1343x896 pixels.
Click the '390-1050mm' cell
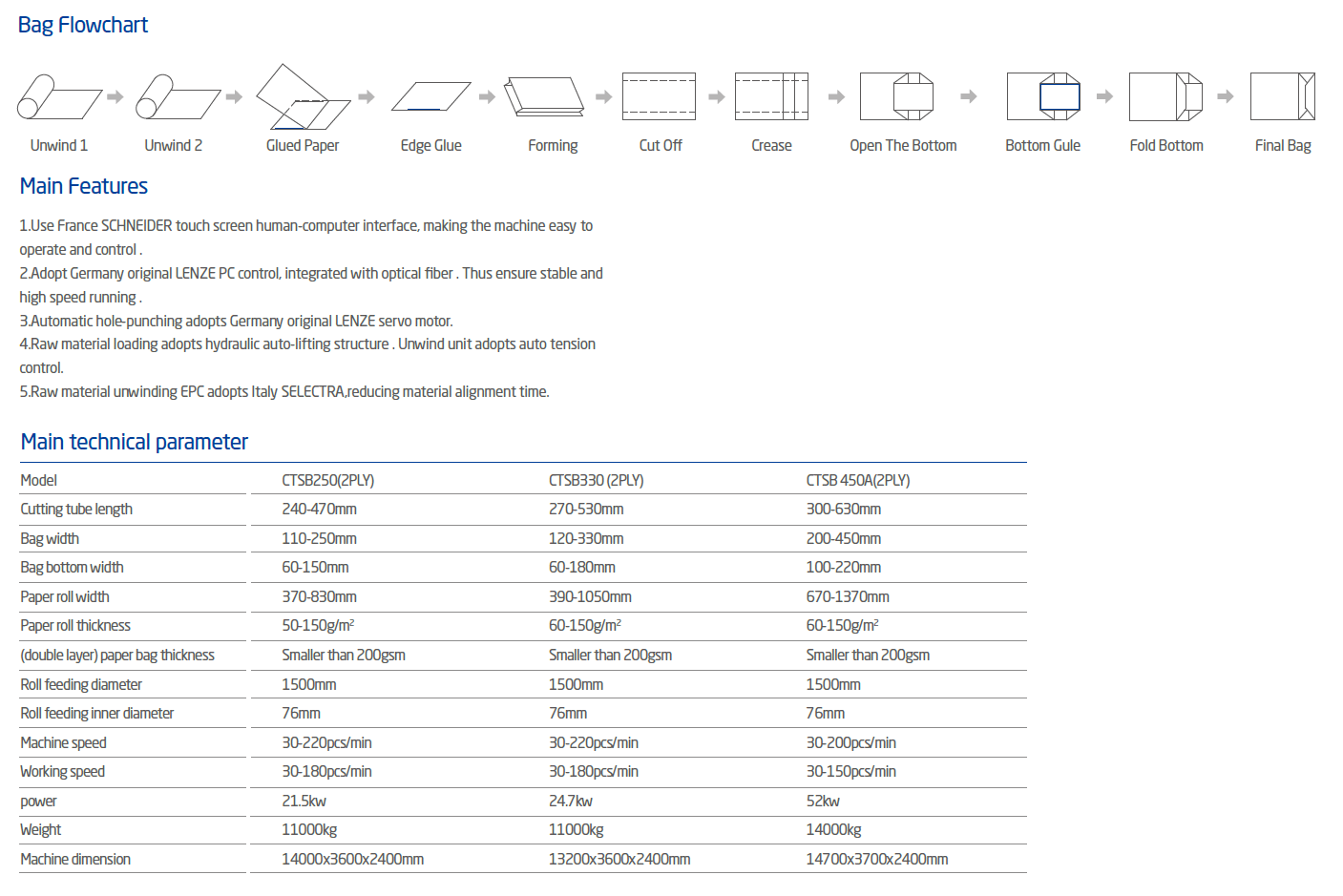coord(590,597)
